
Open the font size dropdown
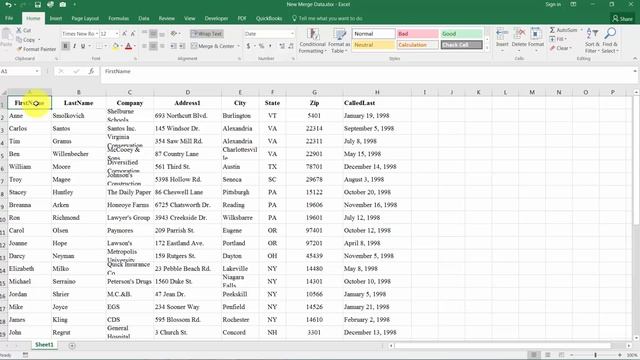click(x=117, y=34)
